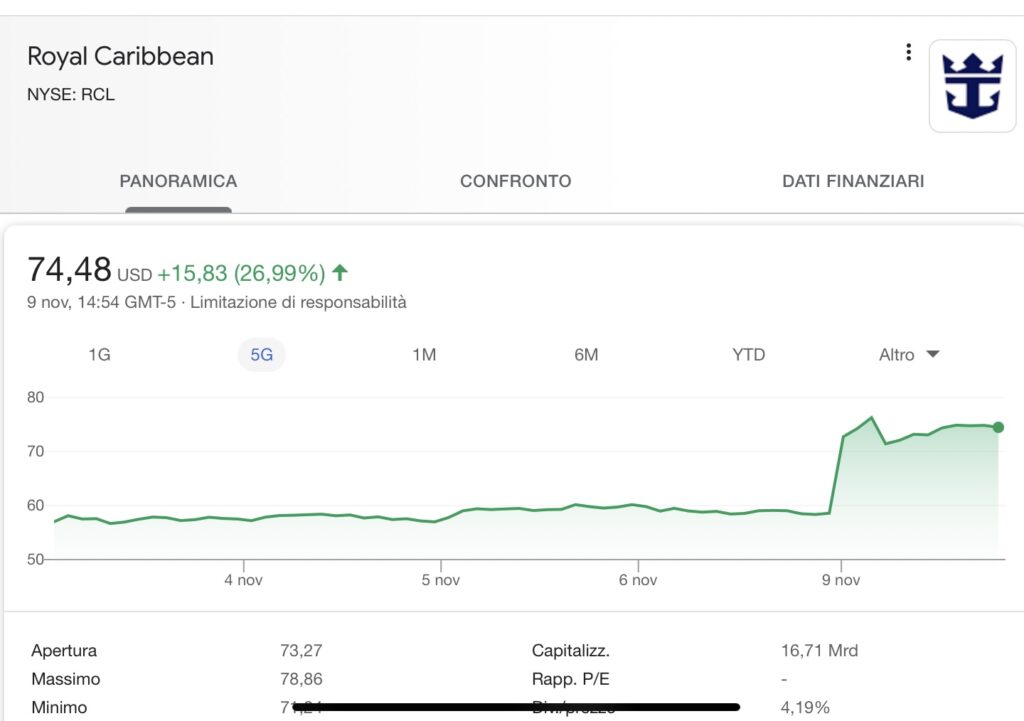
Task: Click the Minimo label
Action: pyautogui.click(x=59, y=707)
